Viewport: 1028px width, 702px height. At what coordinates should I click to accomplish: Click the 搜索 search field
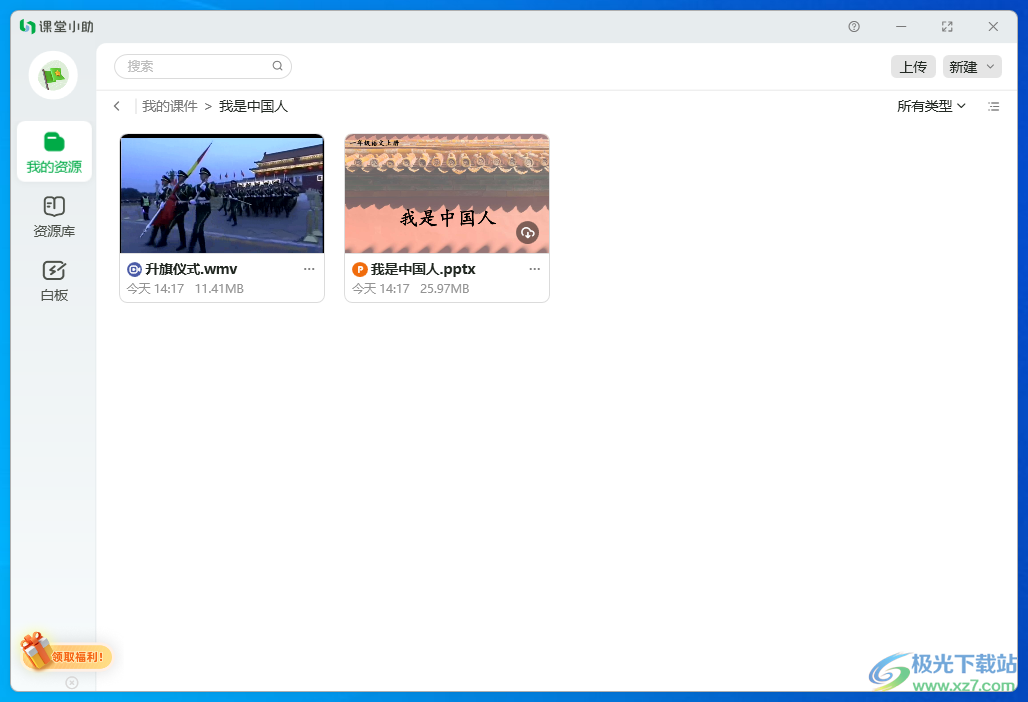click(203, 66)
